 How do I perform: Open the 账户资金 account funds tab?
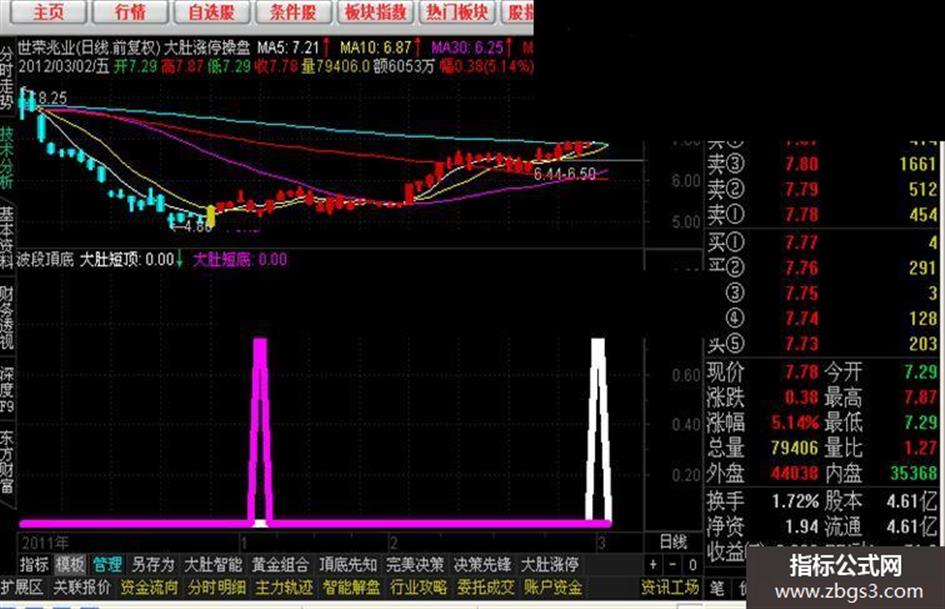(553, 587)
